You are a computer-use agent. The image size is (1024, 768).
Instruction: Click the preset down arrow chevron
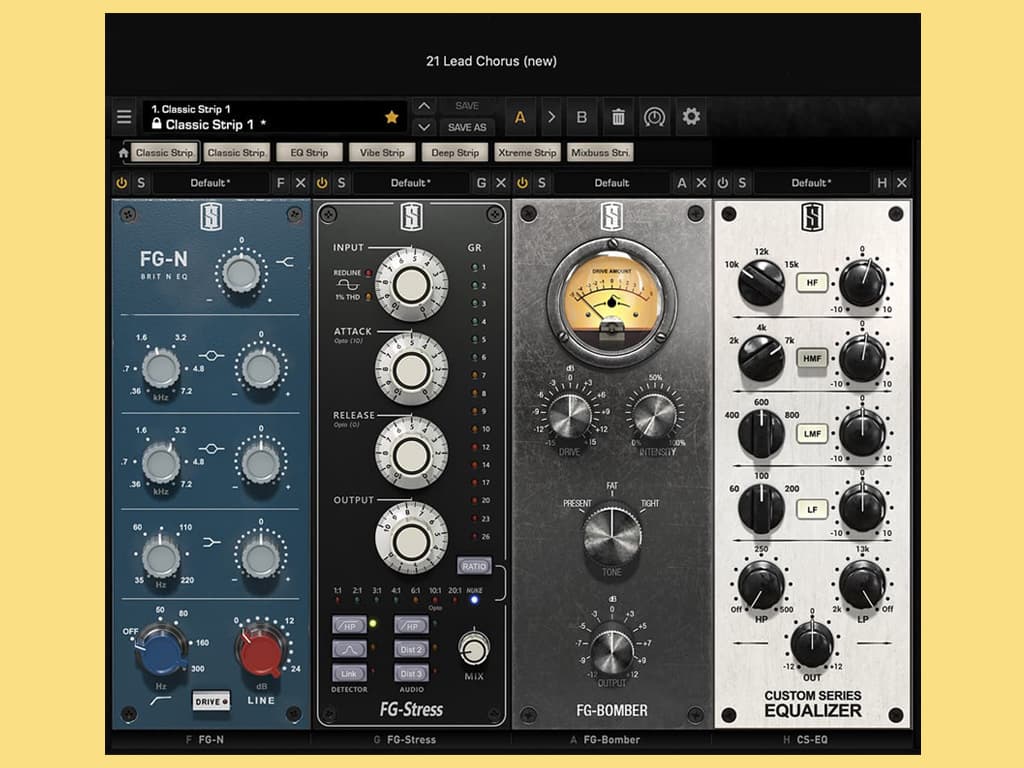pos(424,127)
